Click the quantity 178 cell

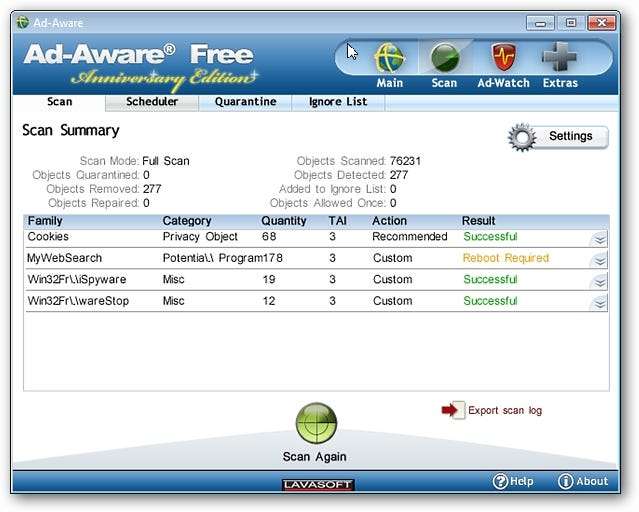point(273,258)
